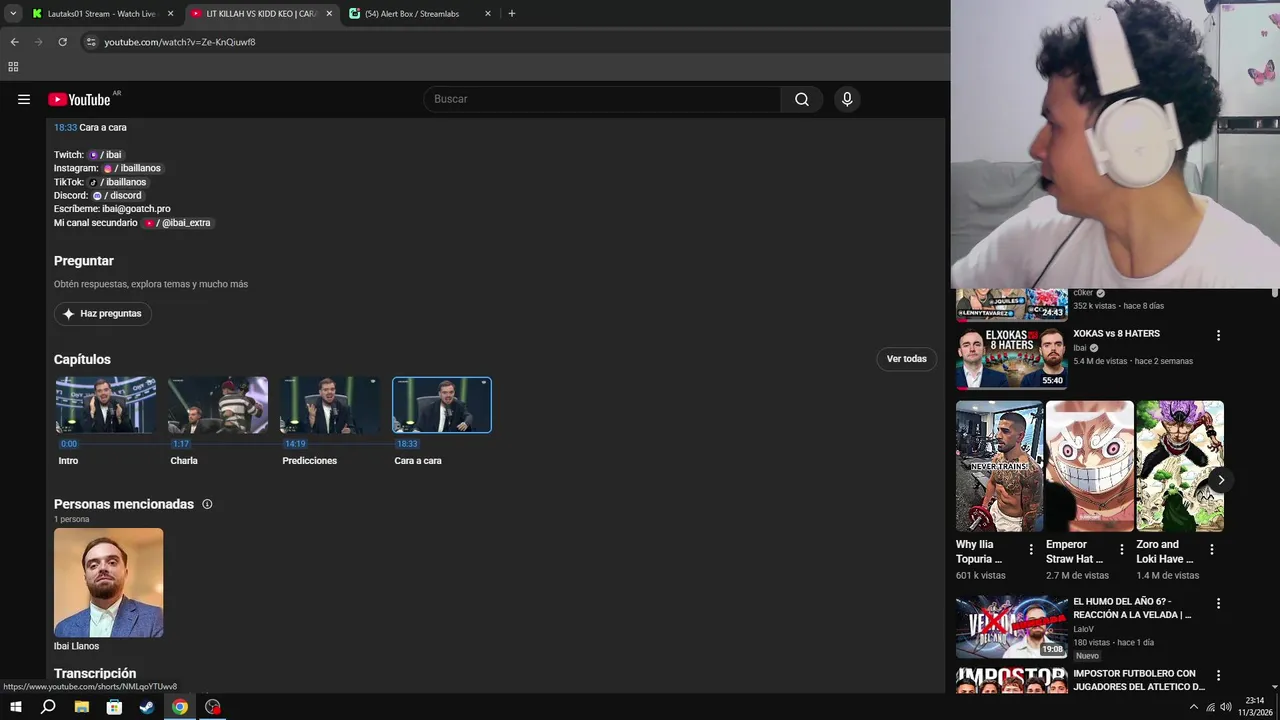Open Steam from the taskbar

point(147,707)
